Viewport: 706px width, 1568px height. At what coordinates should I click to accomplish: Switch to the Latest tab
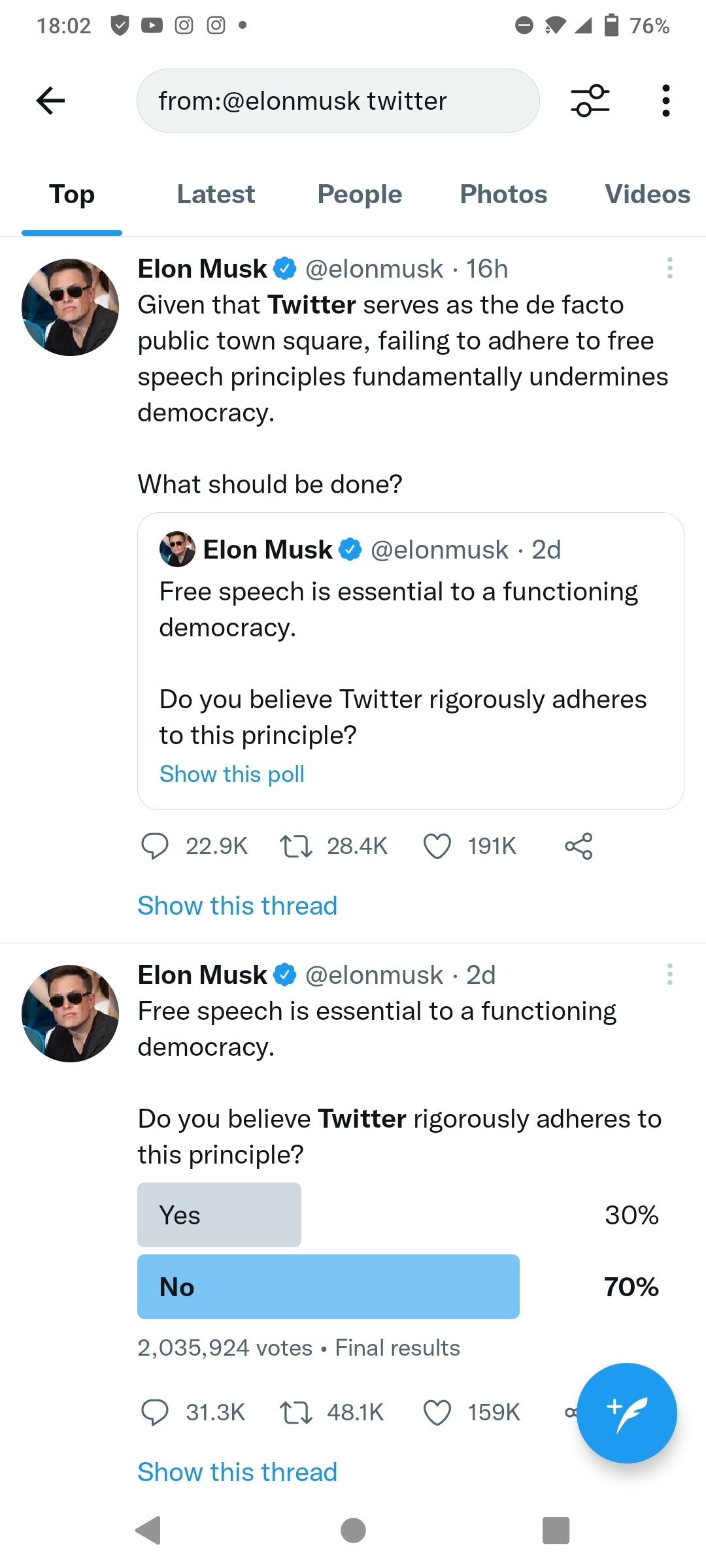click(x=216, y=195)
